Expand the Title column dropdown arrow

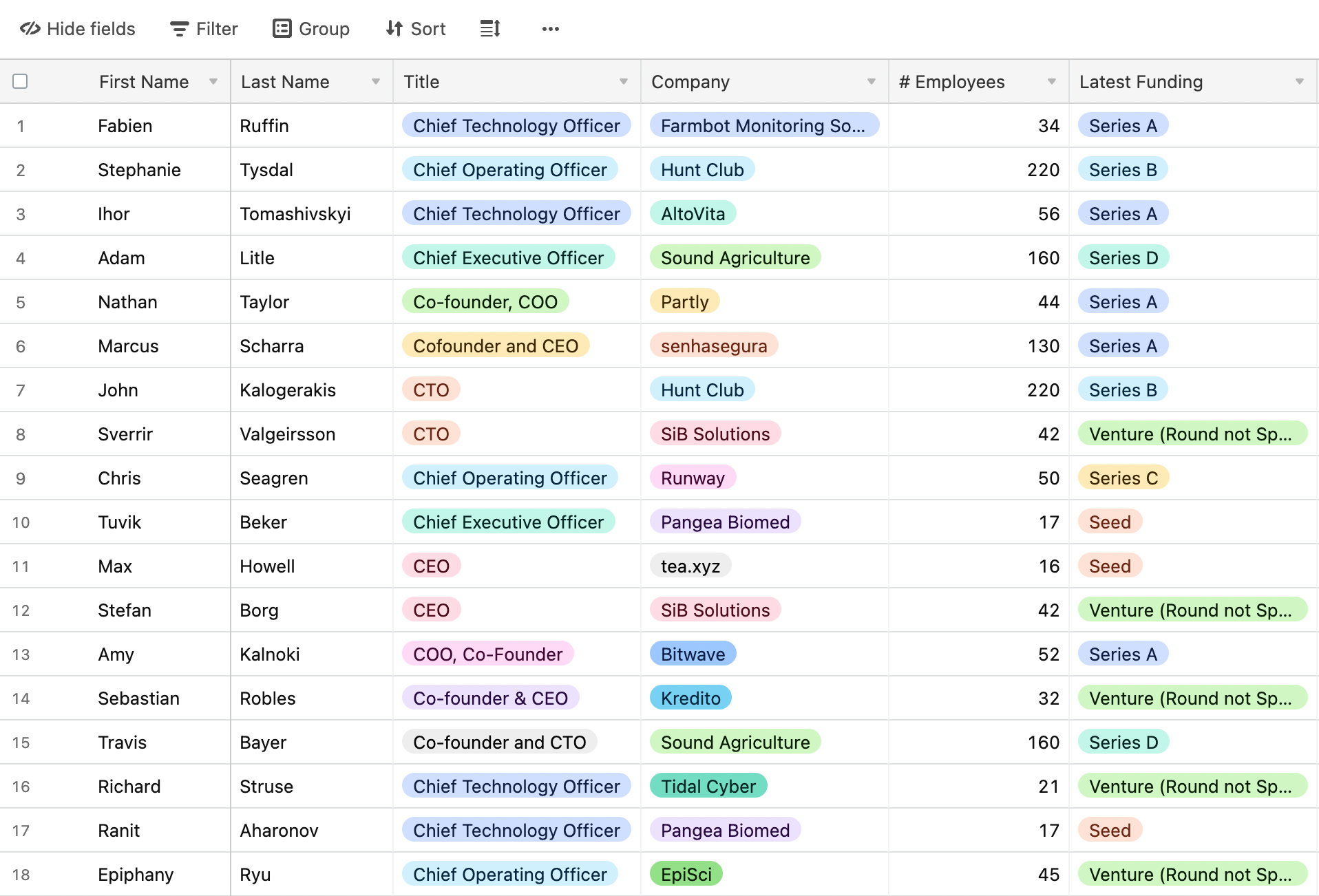pyautogui.click(x=624, y=82)
